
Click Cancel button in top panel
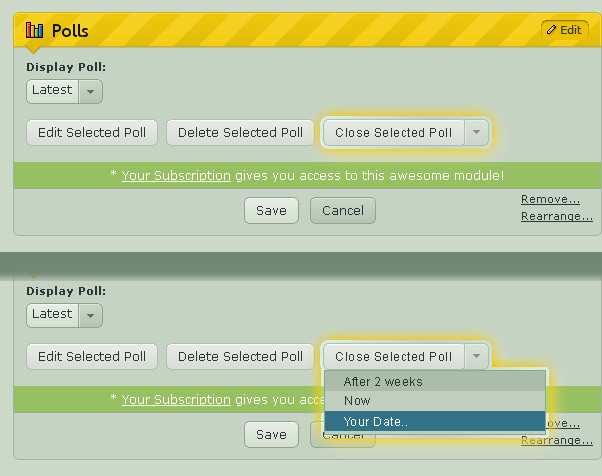343,211
